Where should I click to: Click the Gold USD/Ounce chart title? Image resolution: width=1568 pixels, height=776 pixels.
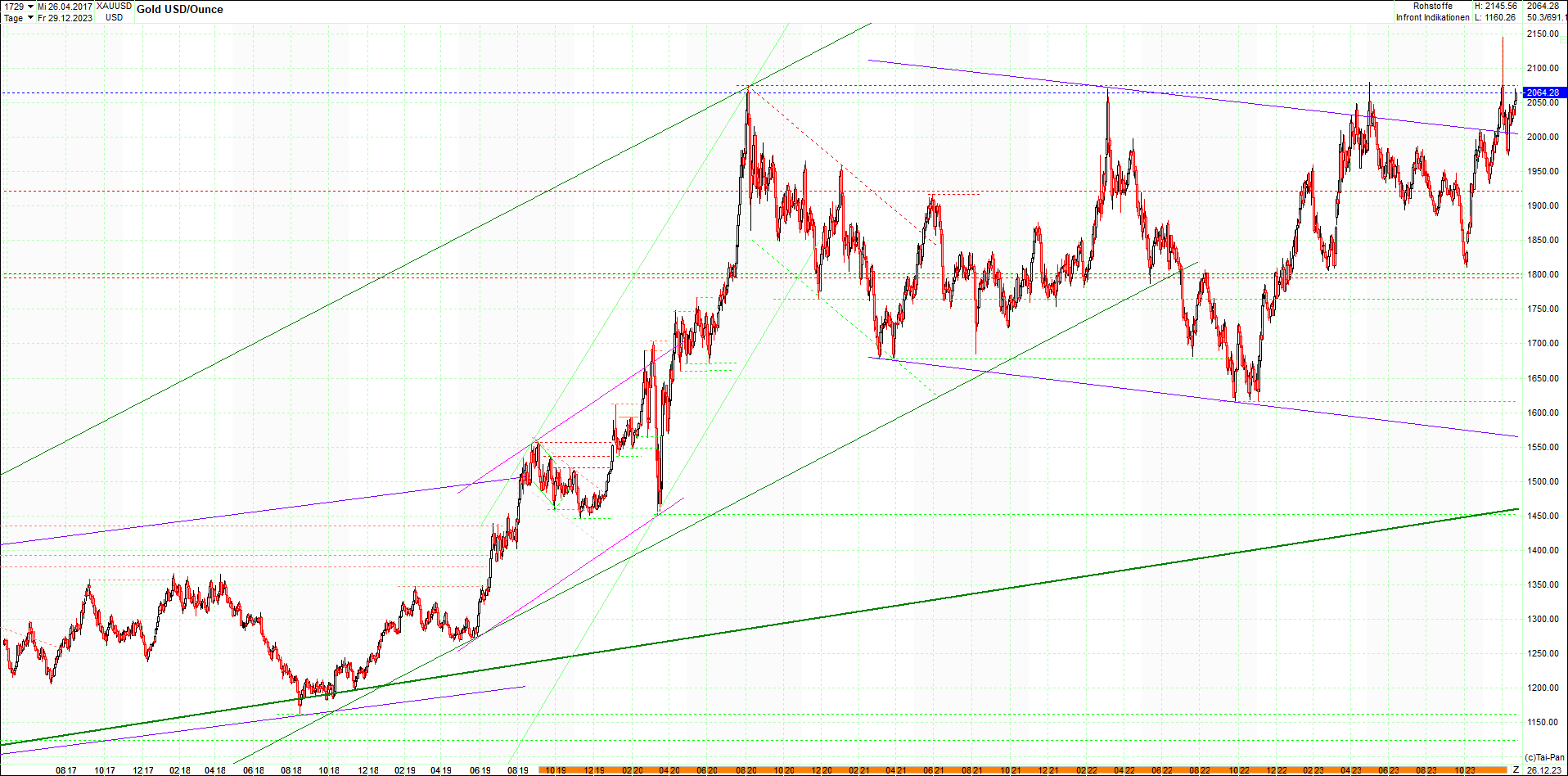(x=179, y=10)
